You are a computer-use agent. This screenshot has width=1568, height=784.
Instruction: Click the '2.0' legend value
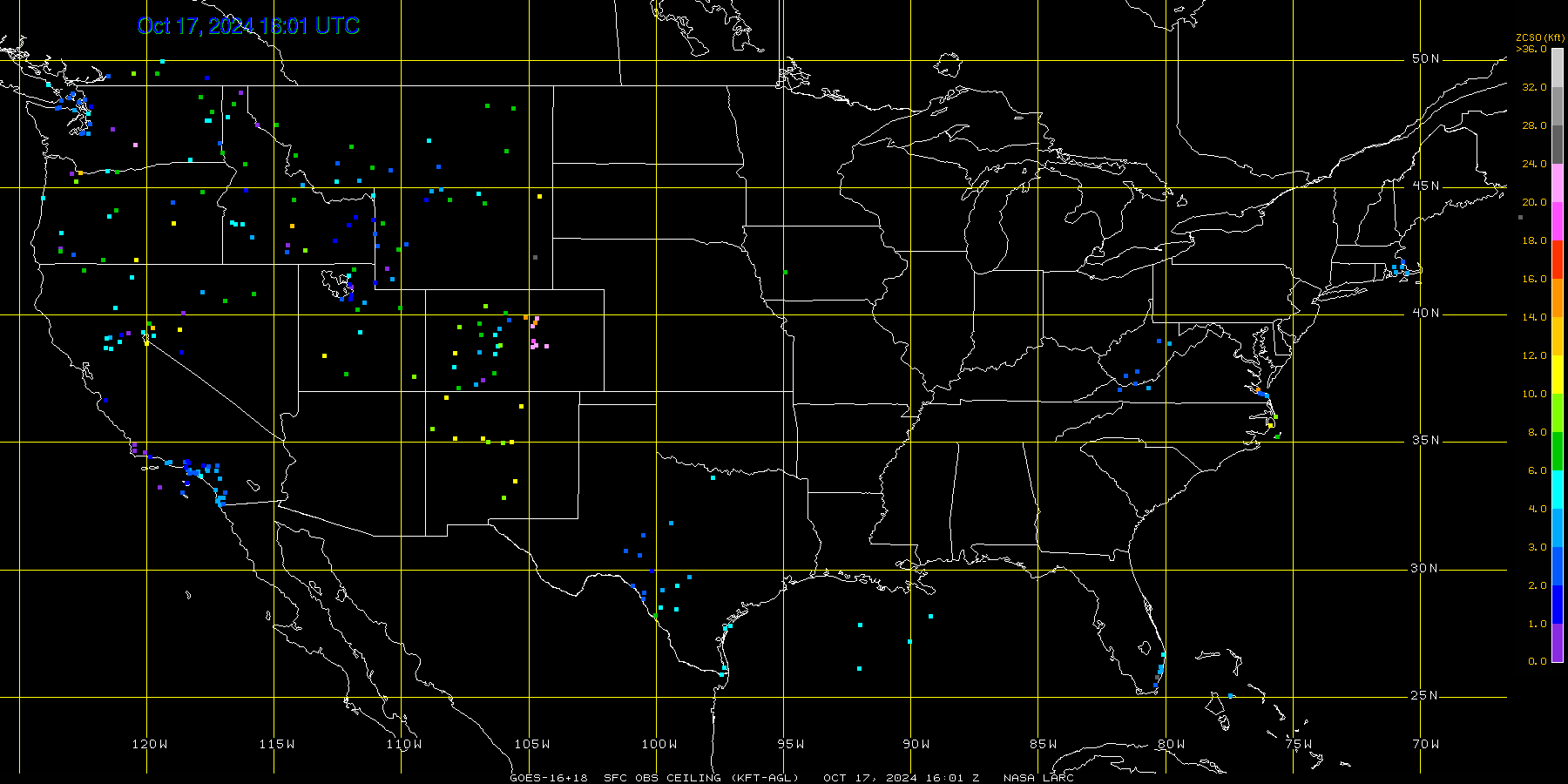pyautogui.click(x=1538, y=585)
